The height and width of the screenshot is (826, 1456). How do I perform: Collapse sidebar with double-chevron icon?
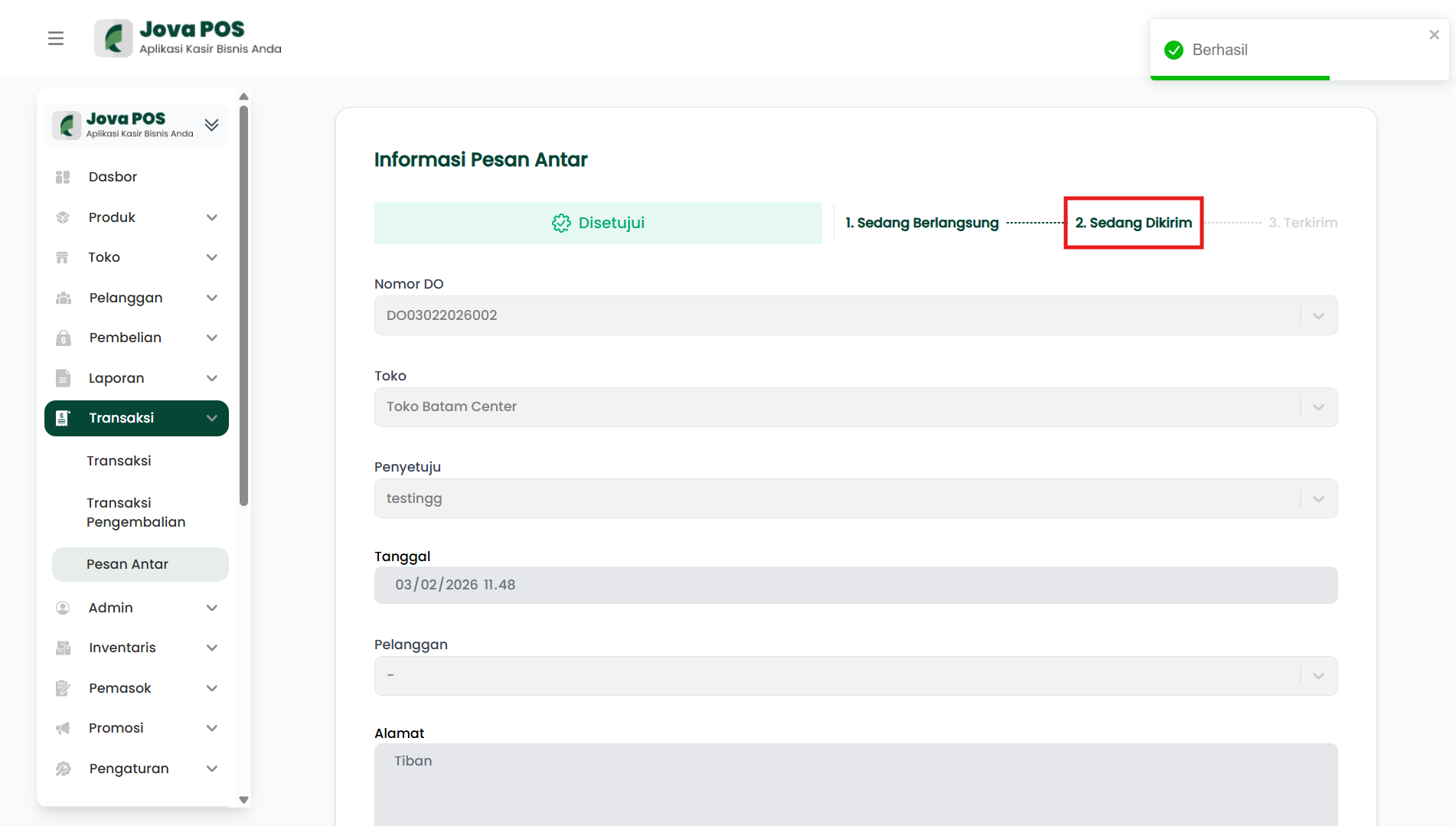click(x=212, y=125)
